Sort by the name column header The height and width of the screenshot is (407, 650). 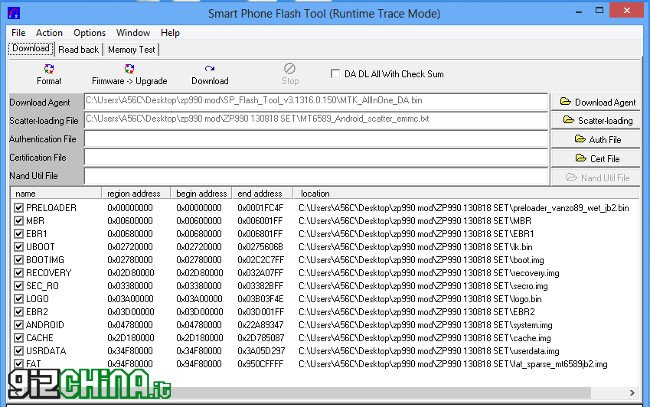[x=56, y=194]
